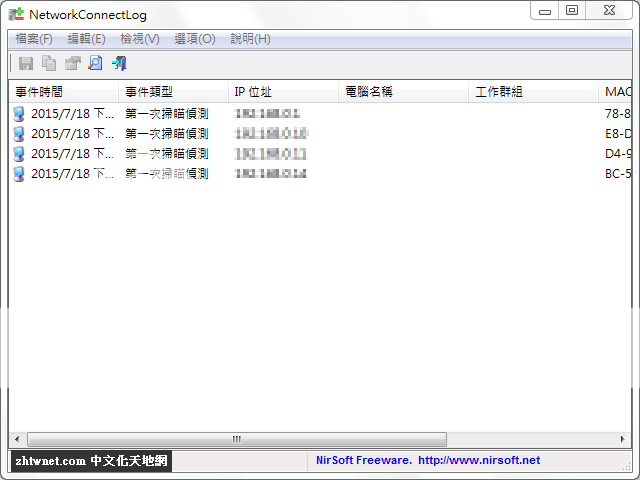Click the Save toolbar icon

pos(26,63)
